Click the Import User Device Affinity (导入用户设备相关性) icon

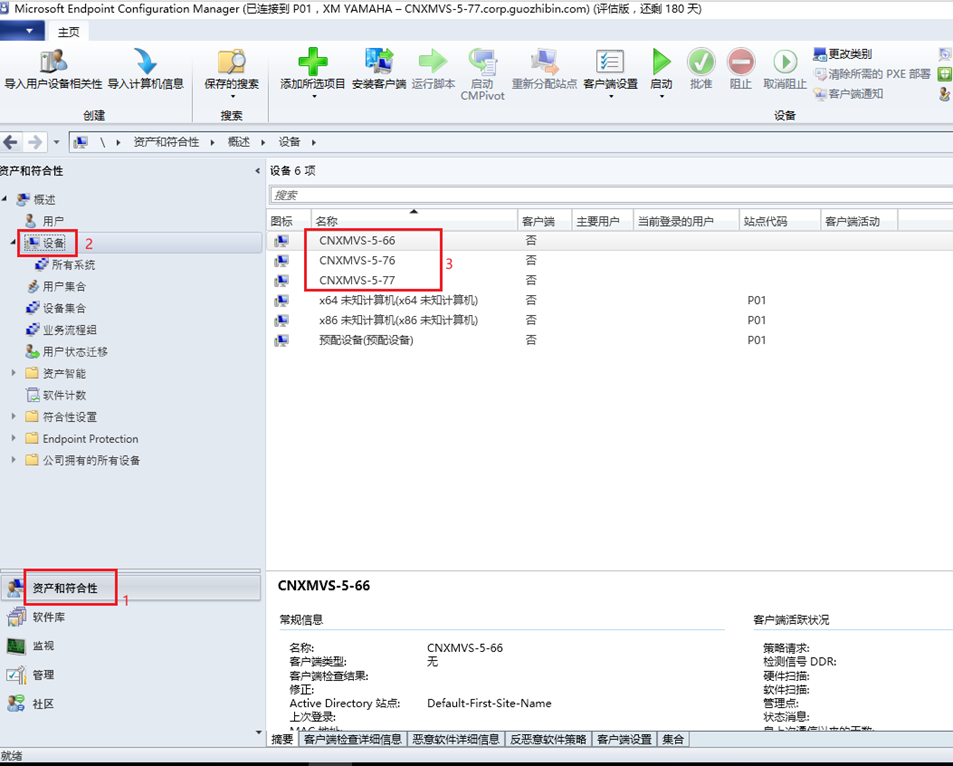(x=53, y=61)
